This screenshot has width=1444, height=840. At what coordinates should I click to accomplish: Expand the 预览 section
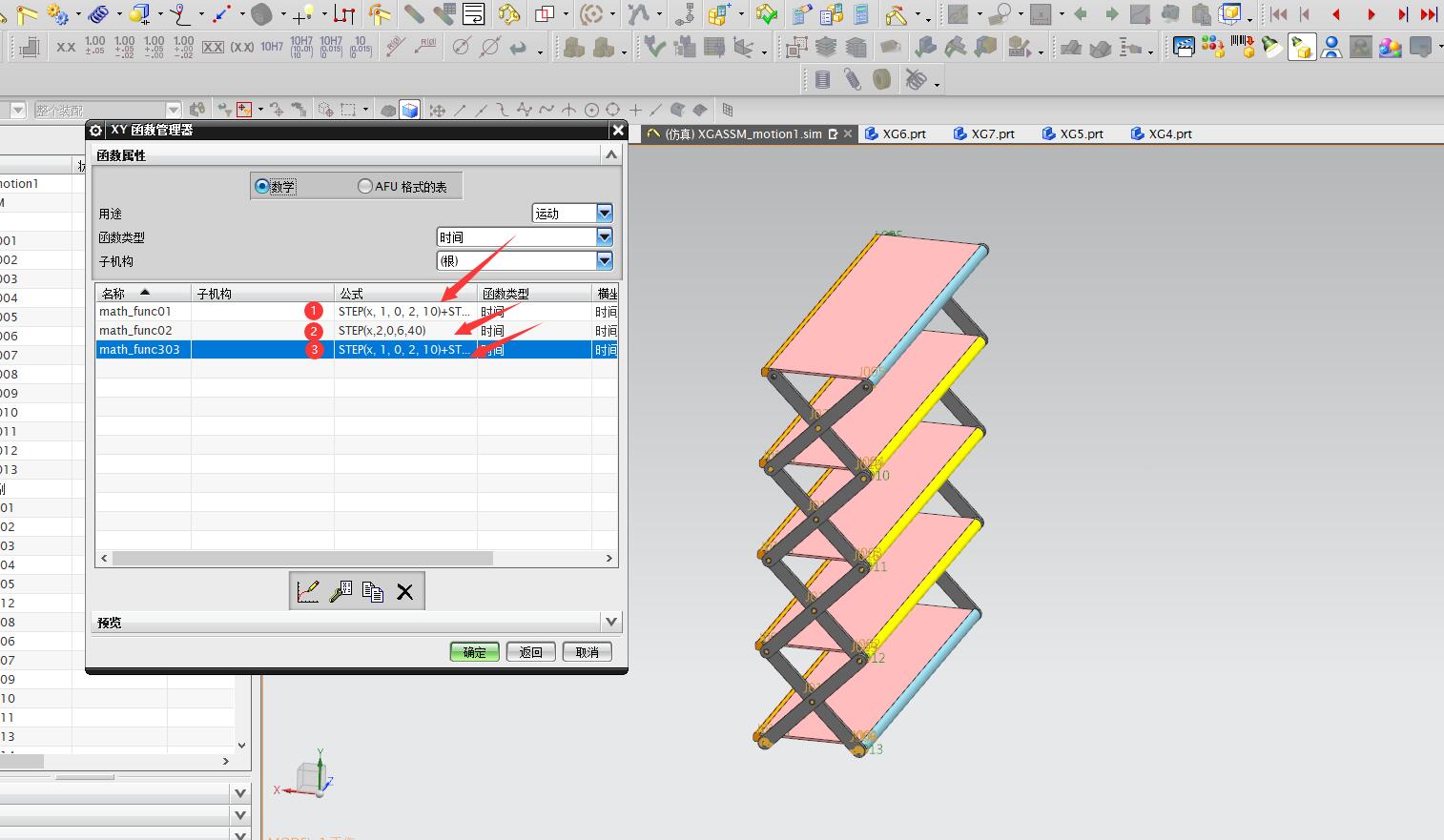(x=611, y=622)
